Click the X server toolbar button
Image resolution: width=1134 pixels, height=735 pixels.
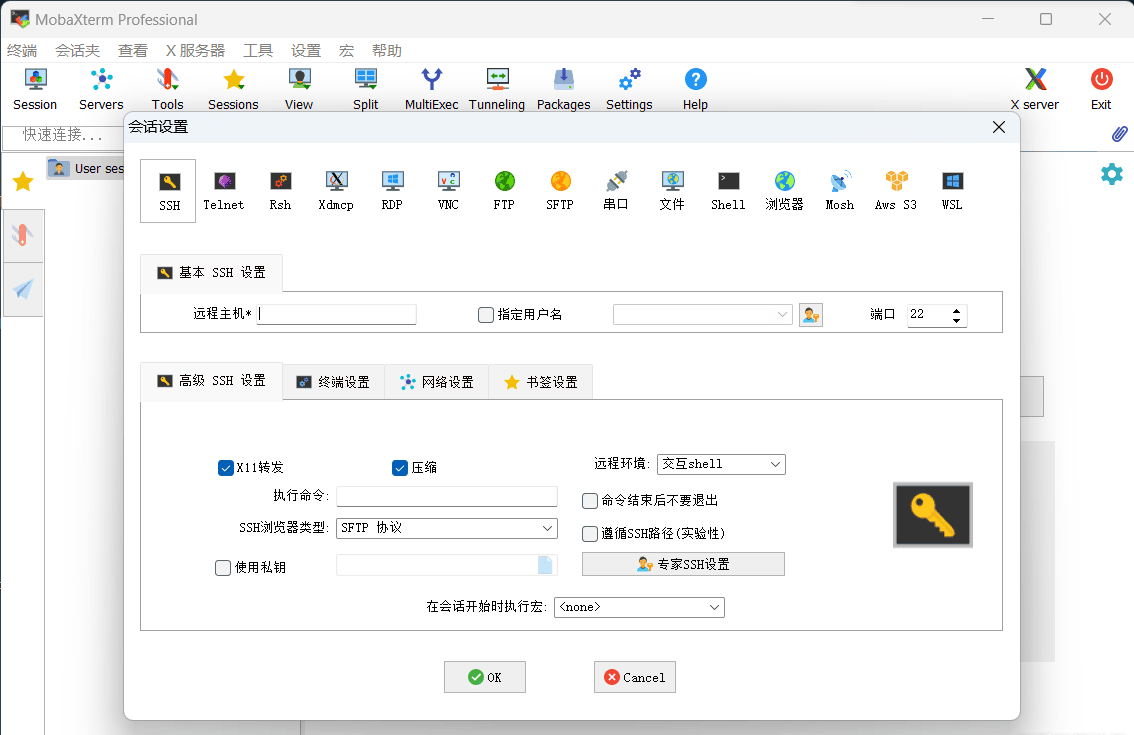pyautogui.click(x=1035, y=89)
